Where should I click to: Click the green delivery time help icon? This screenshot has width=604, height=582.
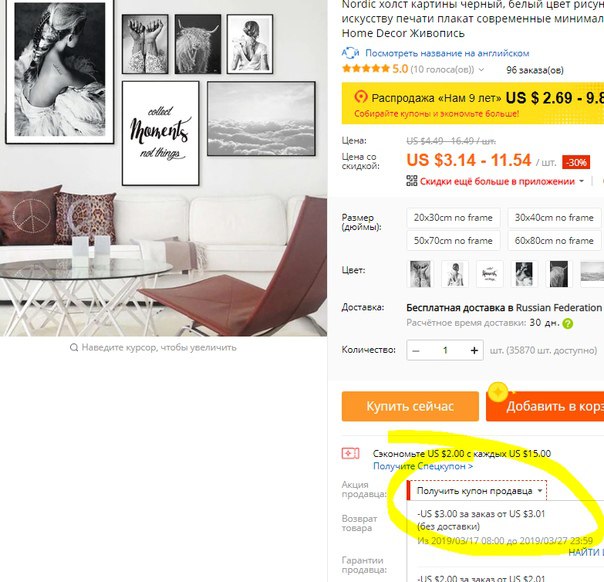568,324
